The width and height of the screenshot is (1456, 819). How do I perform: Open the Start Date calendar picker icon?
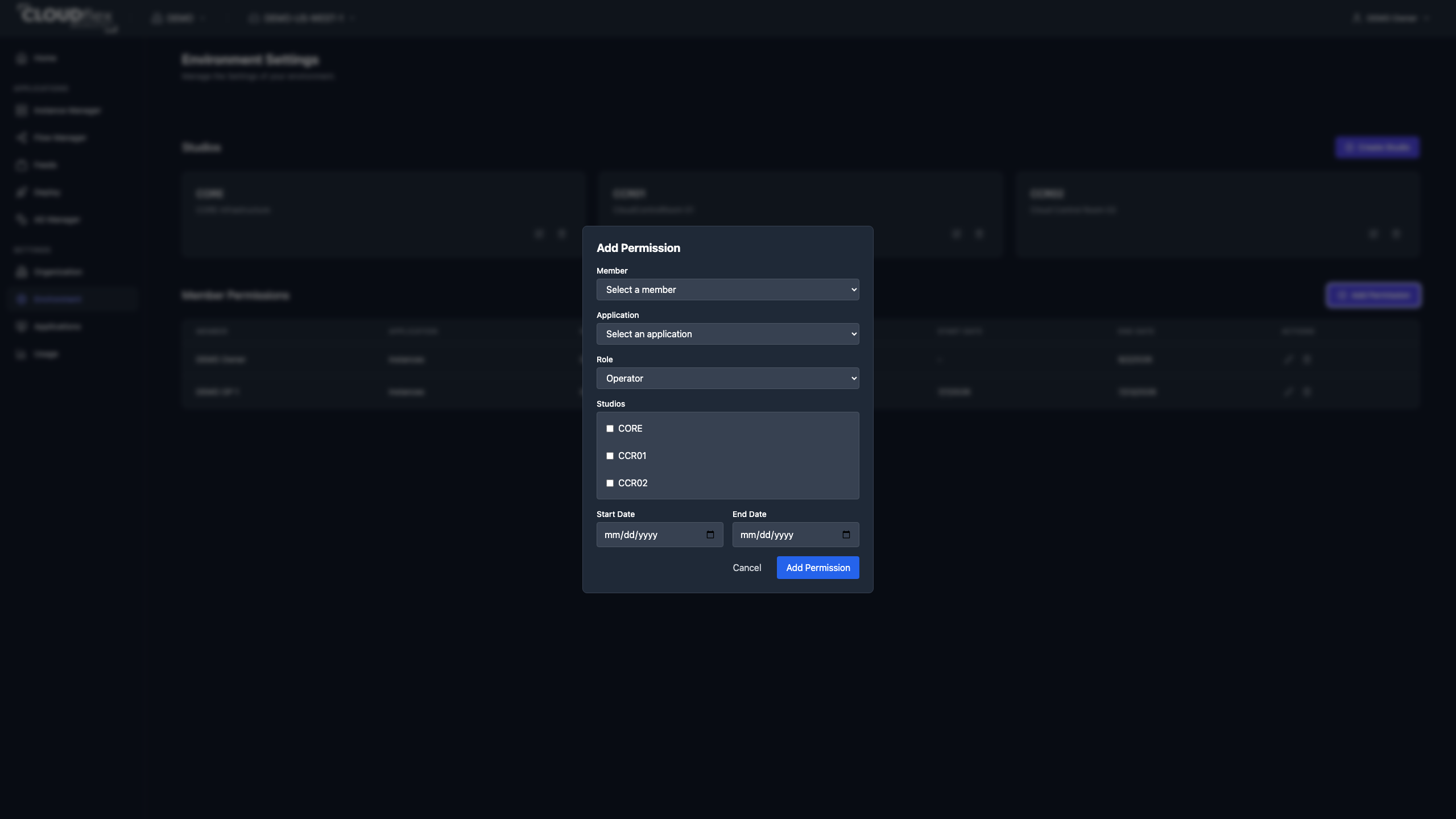(x=710, y=535)
